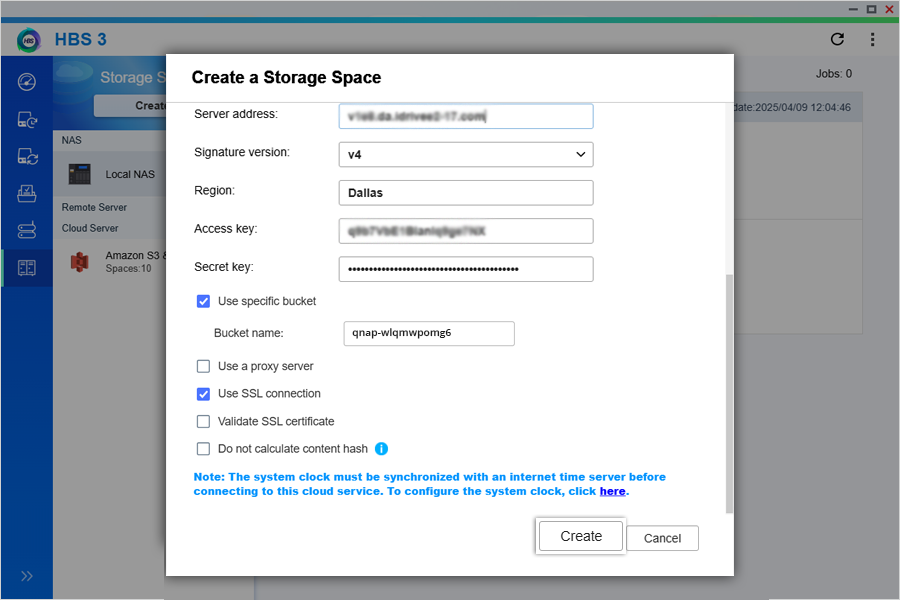Open the Sync sidebar icon
900x600 pixels.
(27, 157)
